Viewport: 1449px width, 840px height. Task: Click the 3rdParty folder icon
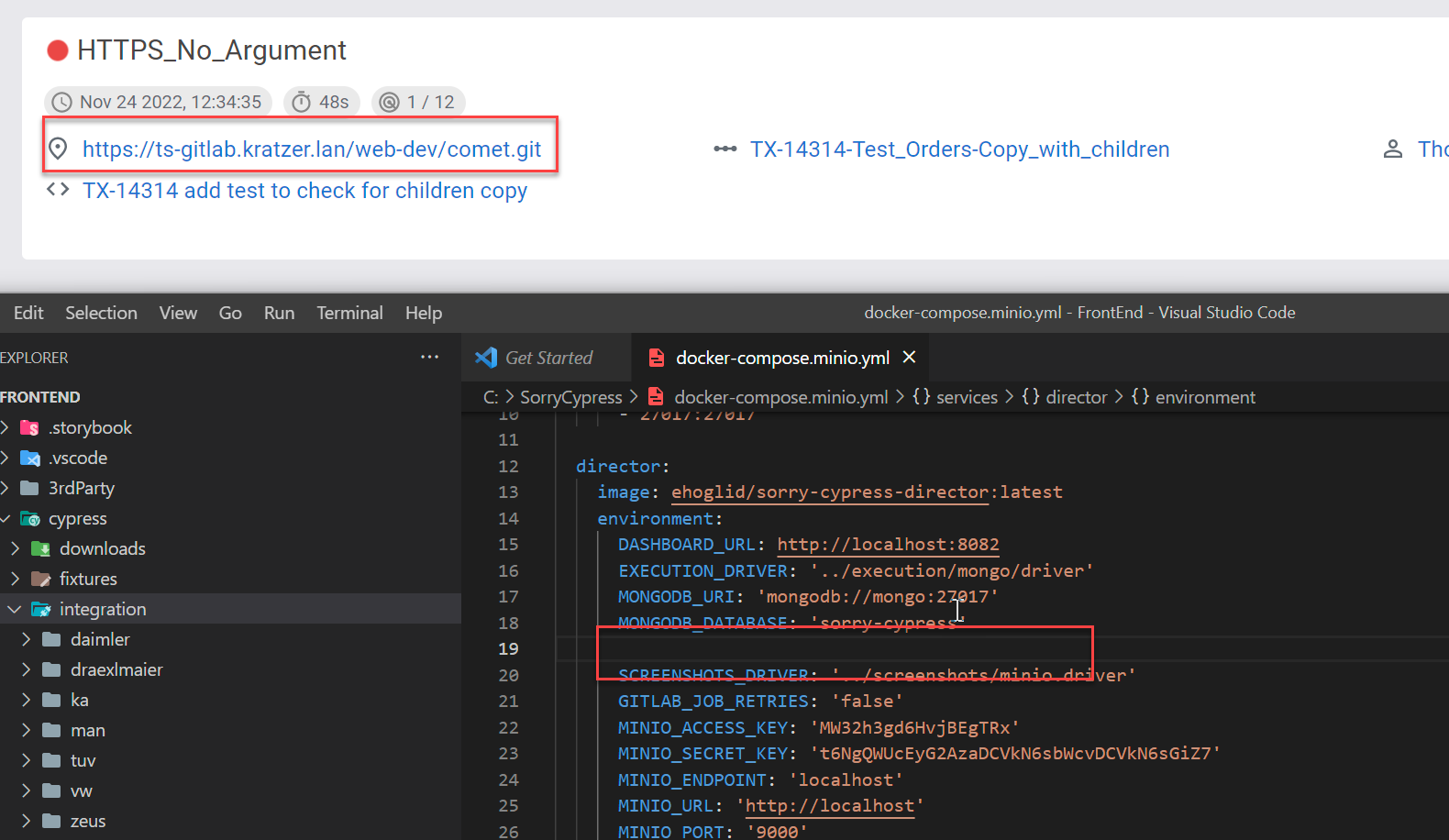click(x=29, y=488)
